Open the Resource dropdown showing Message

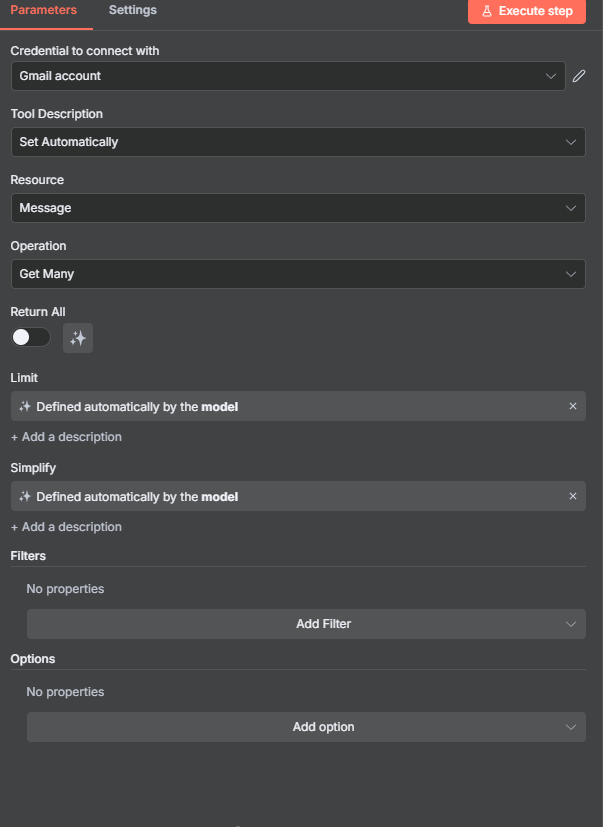(297, 208)
